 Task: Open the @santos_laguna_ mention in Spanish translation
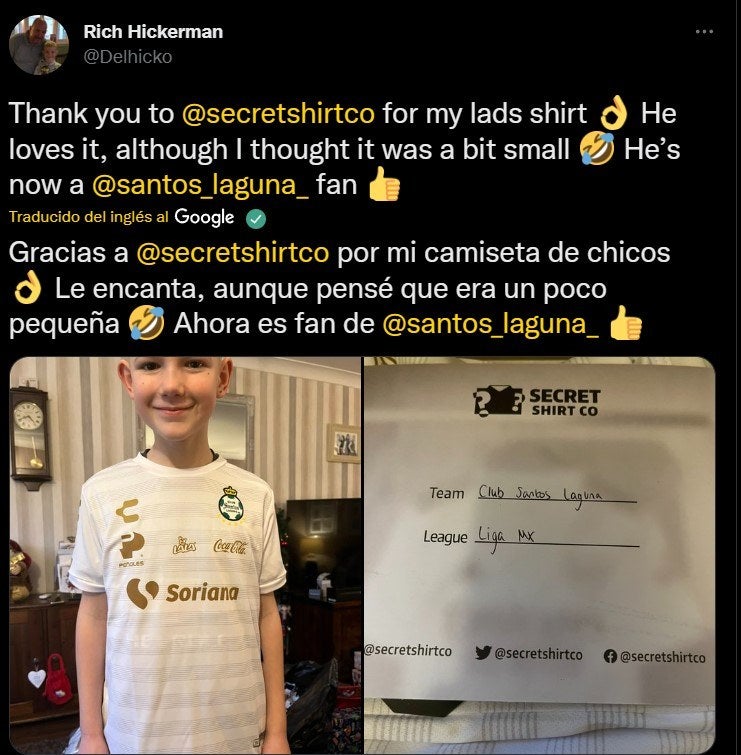[491, 324]
